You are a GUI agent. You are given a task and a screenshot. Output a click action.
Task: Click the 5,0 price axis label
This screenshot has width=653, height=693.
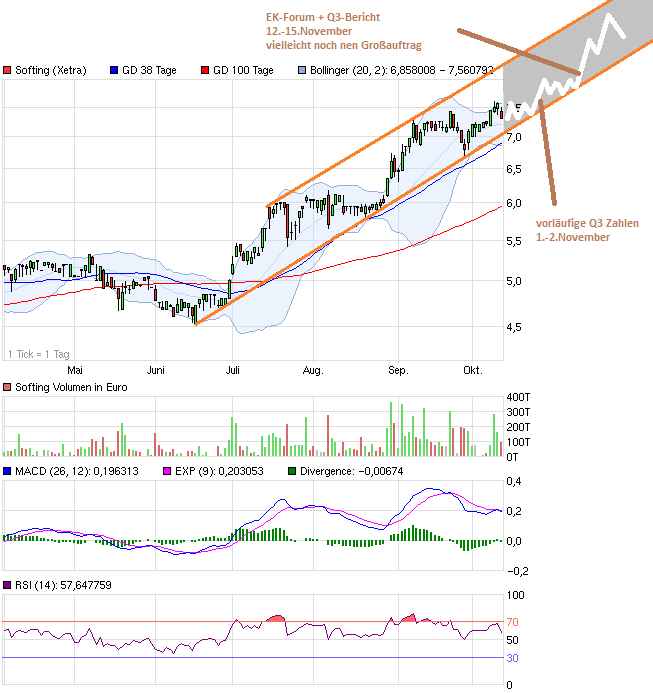click(x=514, y=281)
